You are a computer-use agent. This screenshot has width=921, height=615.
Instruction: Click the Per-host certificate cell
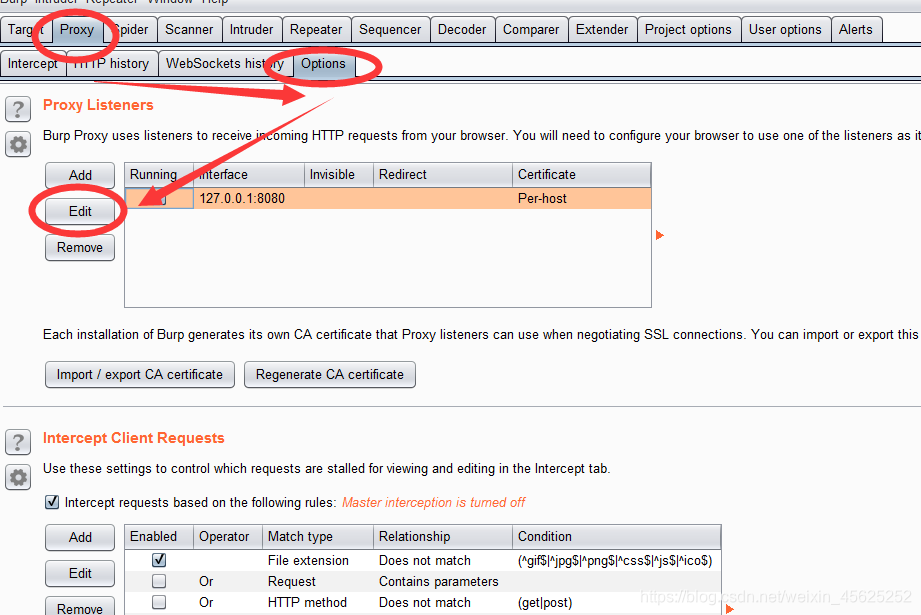(x=581, y=199)
